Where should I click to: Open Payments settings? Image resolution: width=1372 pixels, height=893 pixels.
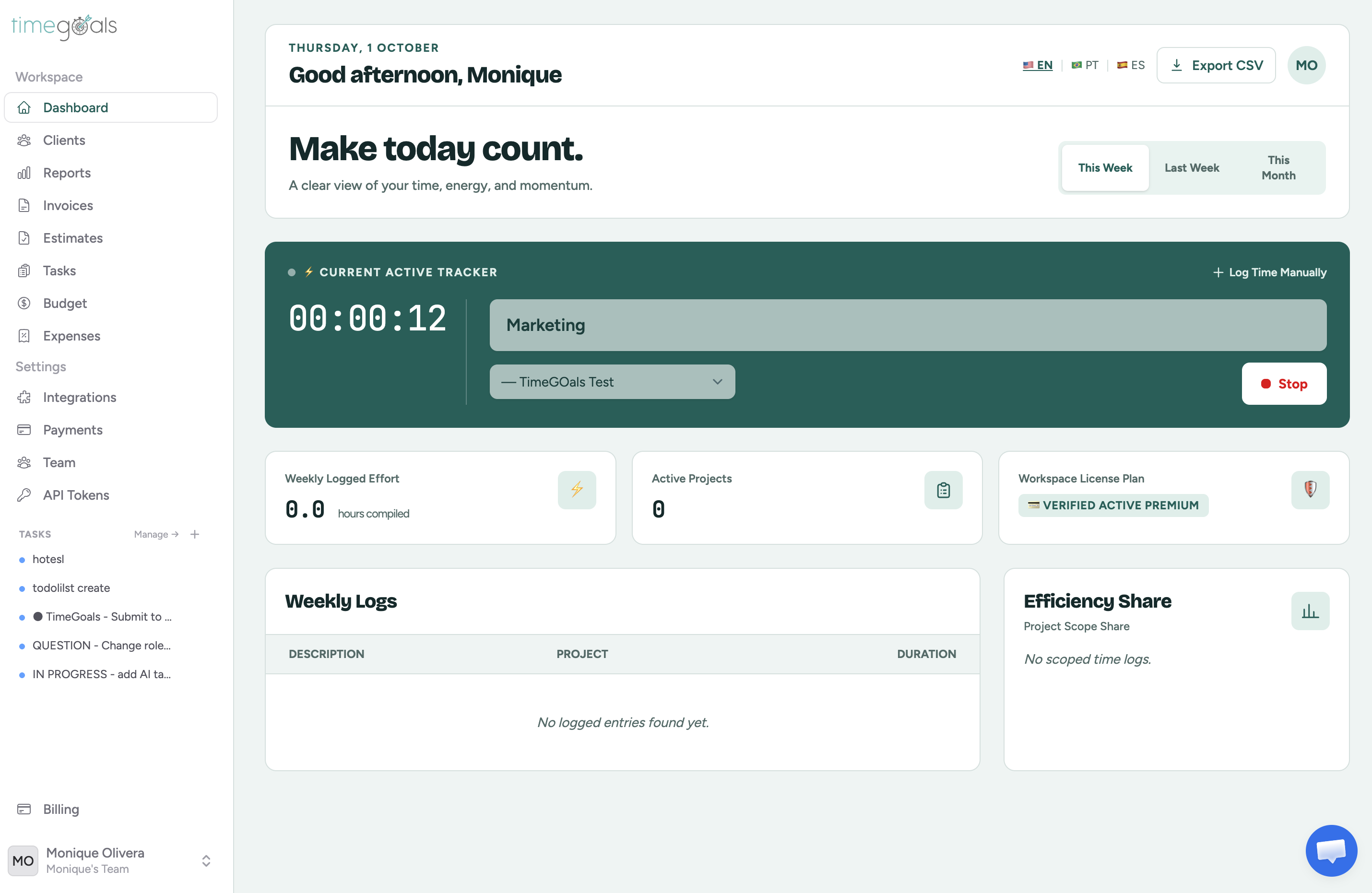pos(111,430)
